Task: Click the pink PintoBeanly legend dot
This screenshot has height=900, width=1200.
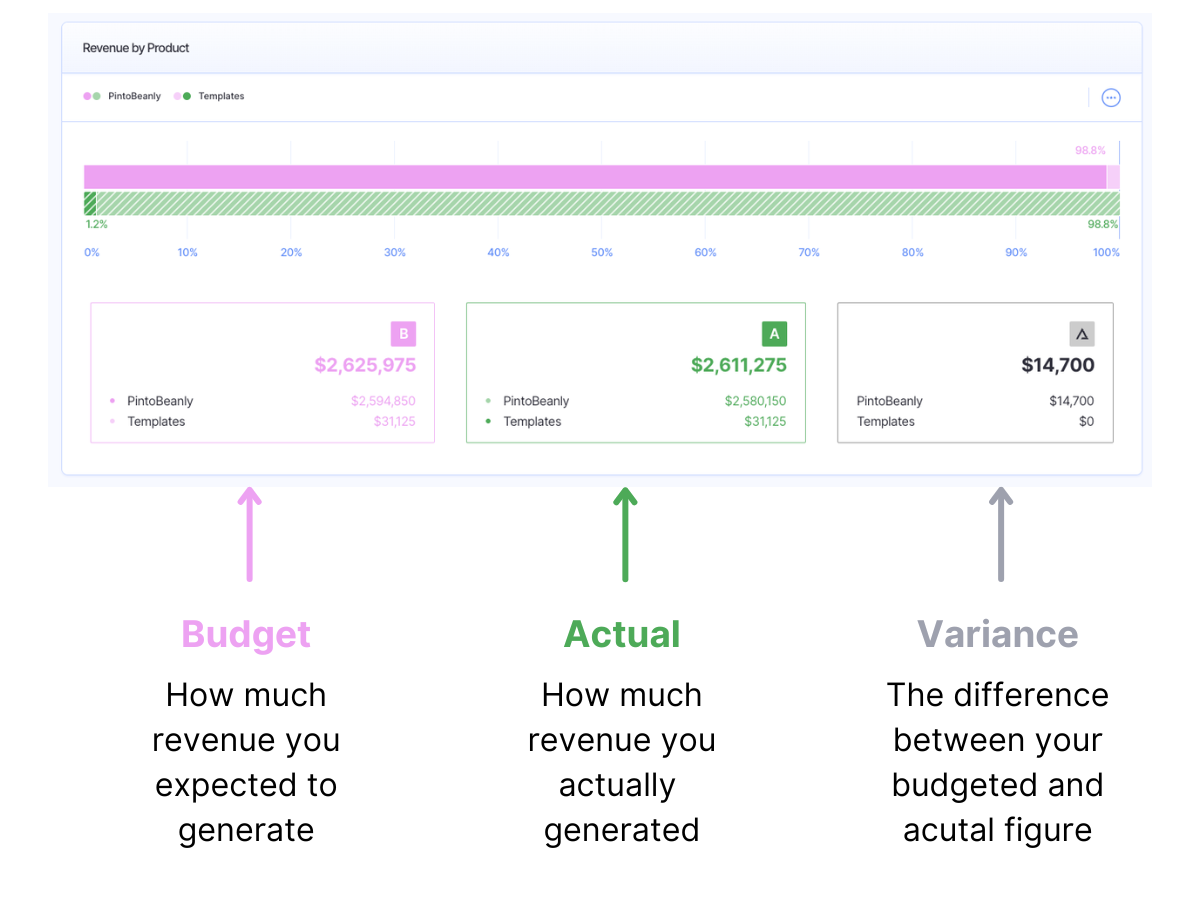Action: (88, 96)
